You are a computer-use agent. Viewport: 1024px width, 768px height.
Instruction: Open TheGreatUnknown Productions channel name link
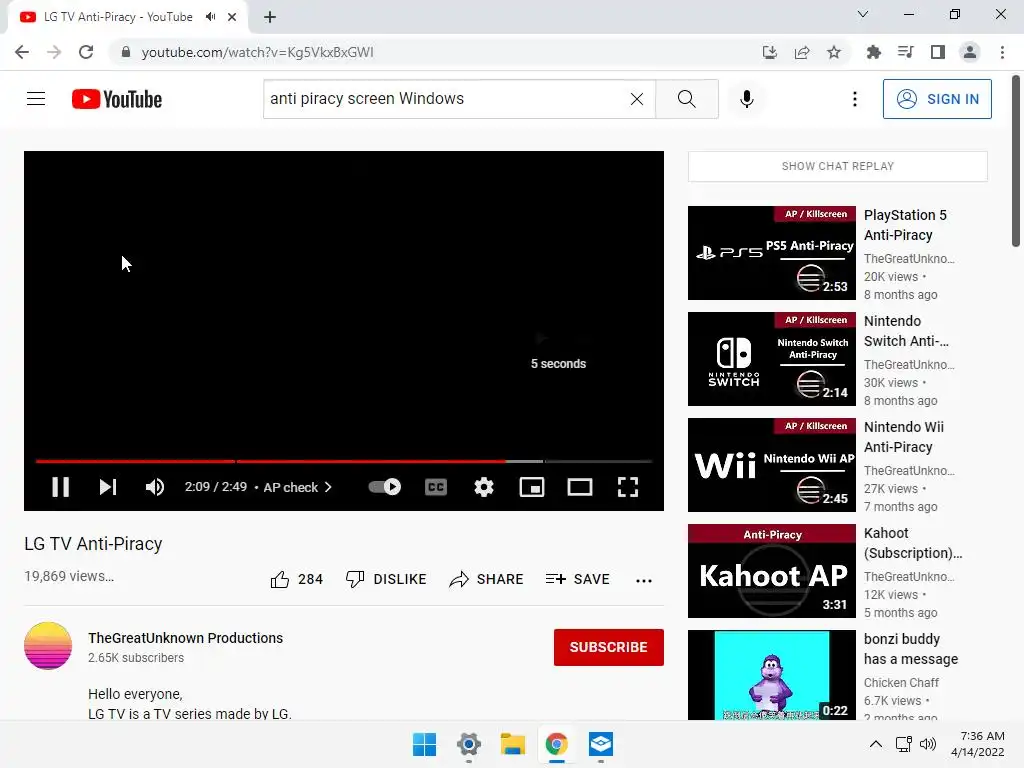[x=185, y=638]
